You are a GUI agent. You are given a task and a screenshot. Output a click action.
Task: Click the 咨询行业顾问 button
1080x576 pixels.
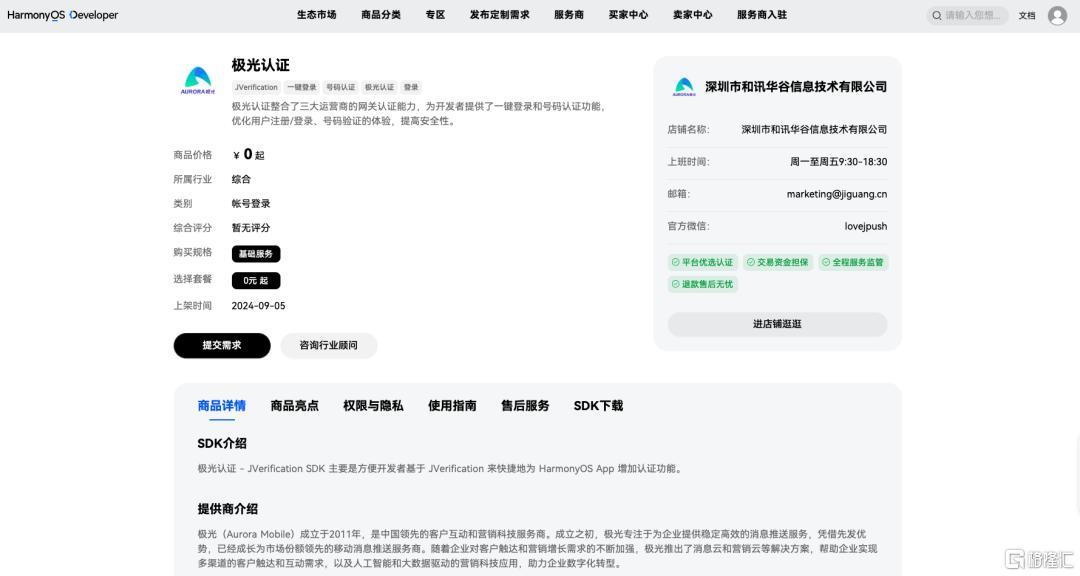(x=329, y=345)
